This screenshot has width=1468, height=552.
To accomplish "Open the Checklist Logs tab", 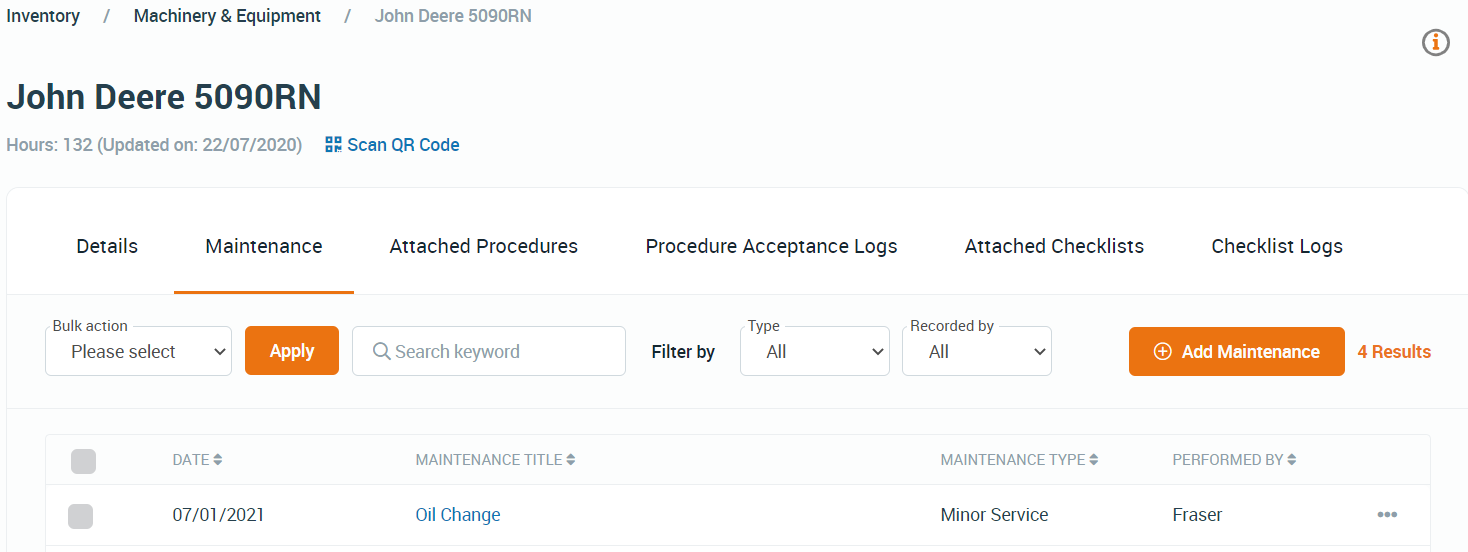I will [x=1277, y=246].
